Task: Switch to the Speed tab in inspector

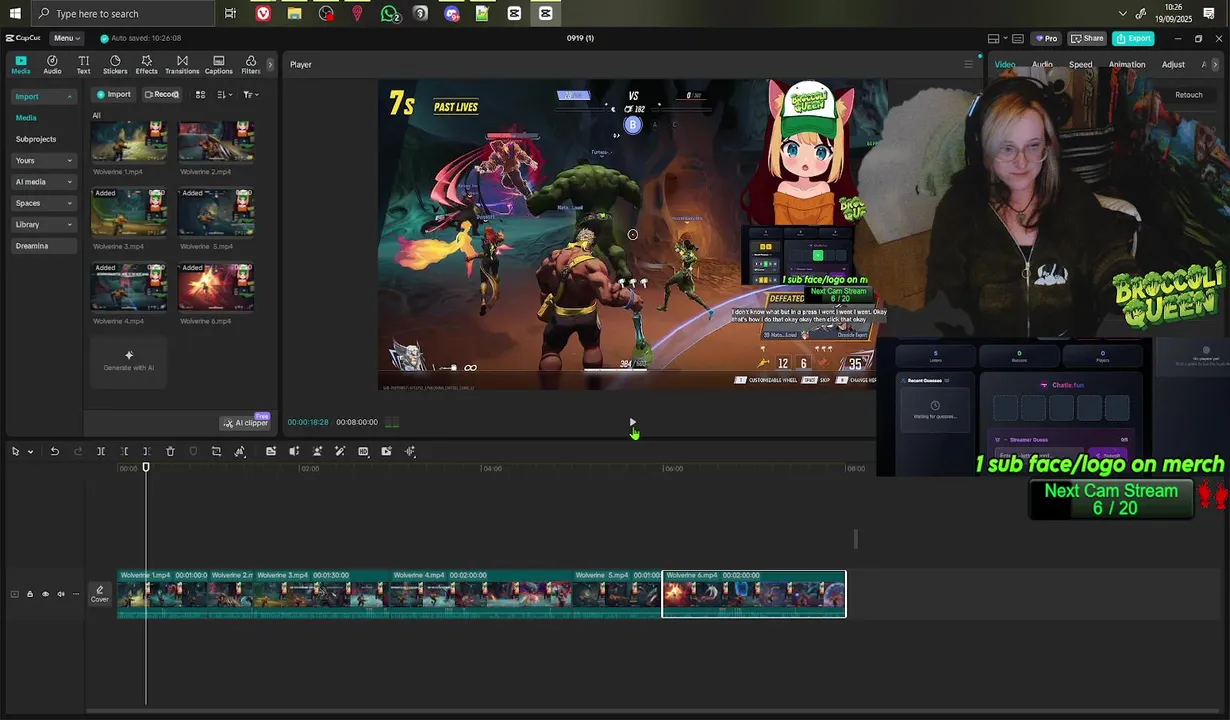Action: [1080, 64]
